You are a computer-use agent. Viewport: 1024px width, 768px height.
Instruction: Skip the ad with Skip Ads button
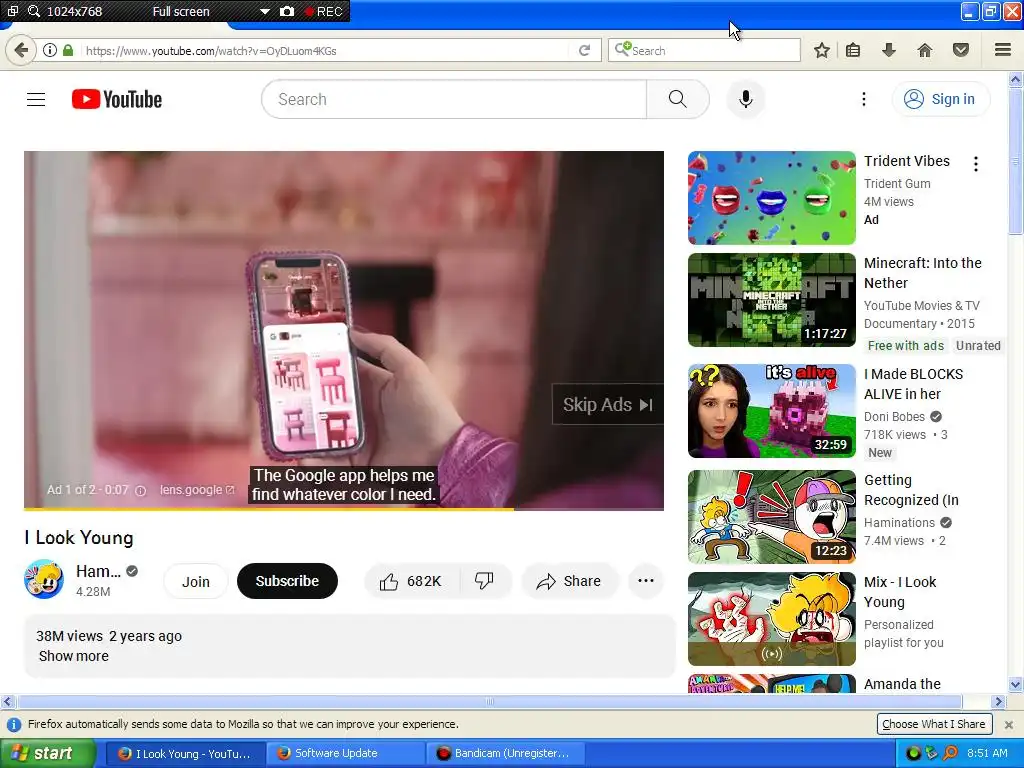(x=607, y=405)
